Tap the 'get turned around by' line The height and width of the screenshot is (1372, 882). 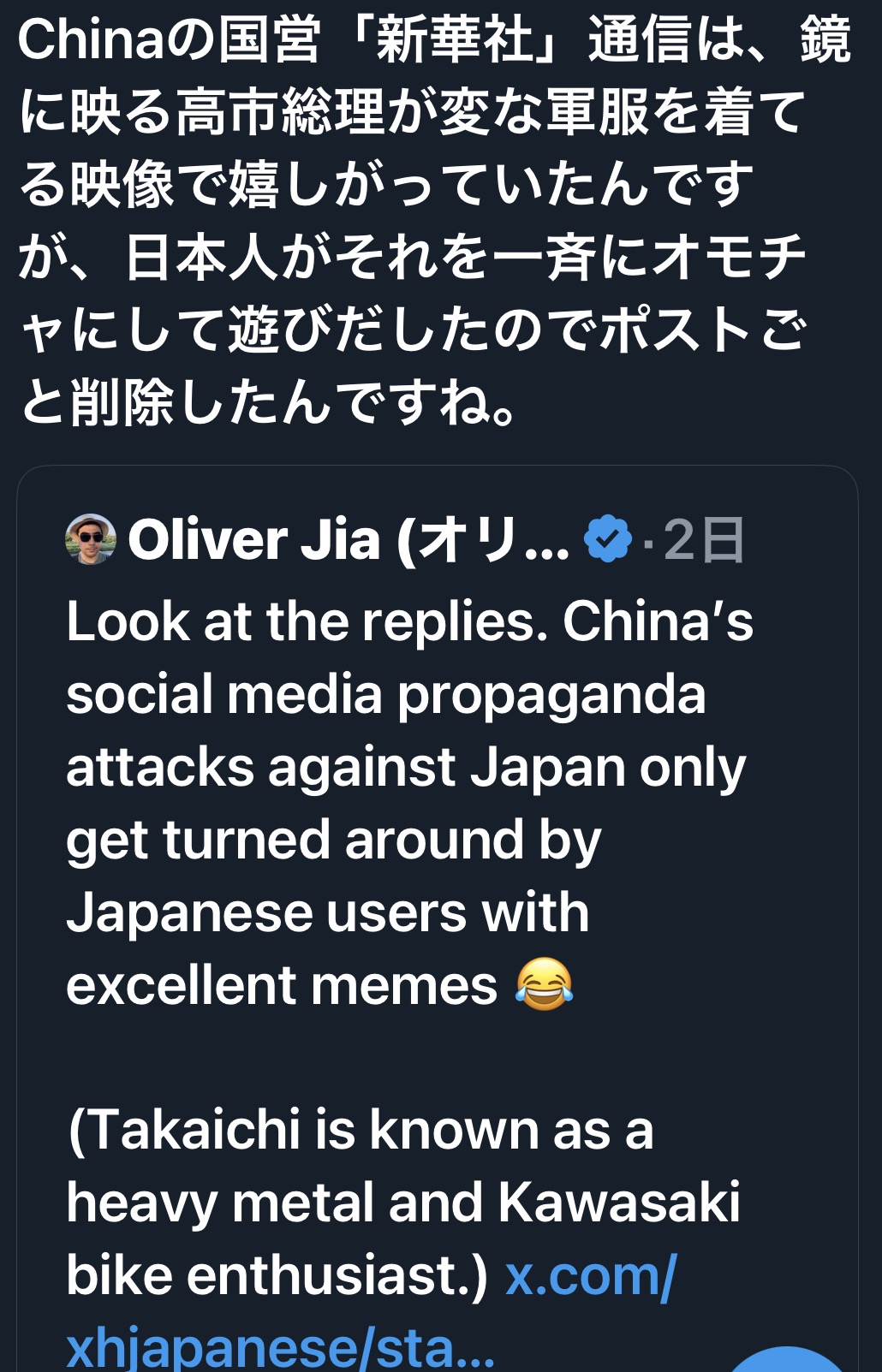(x=334, y=840)
